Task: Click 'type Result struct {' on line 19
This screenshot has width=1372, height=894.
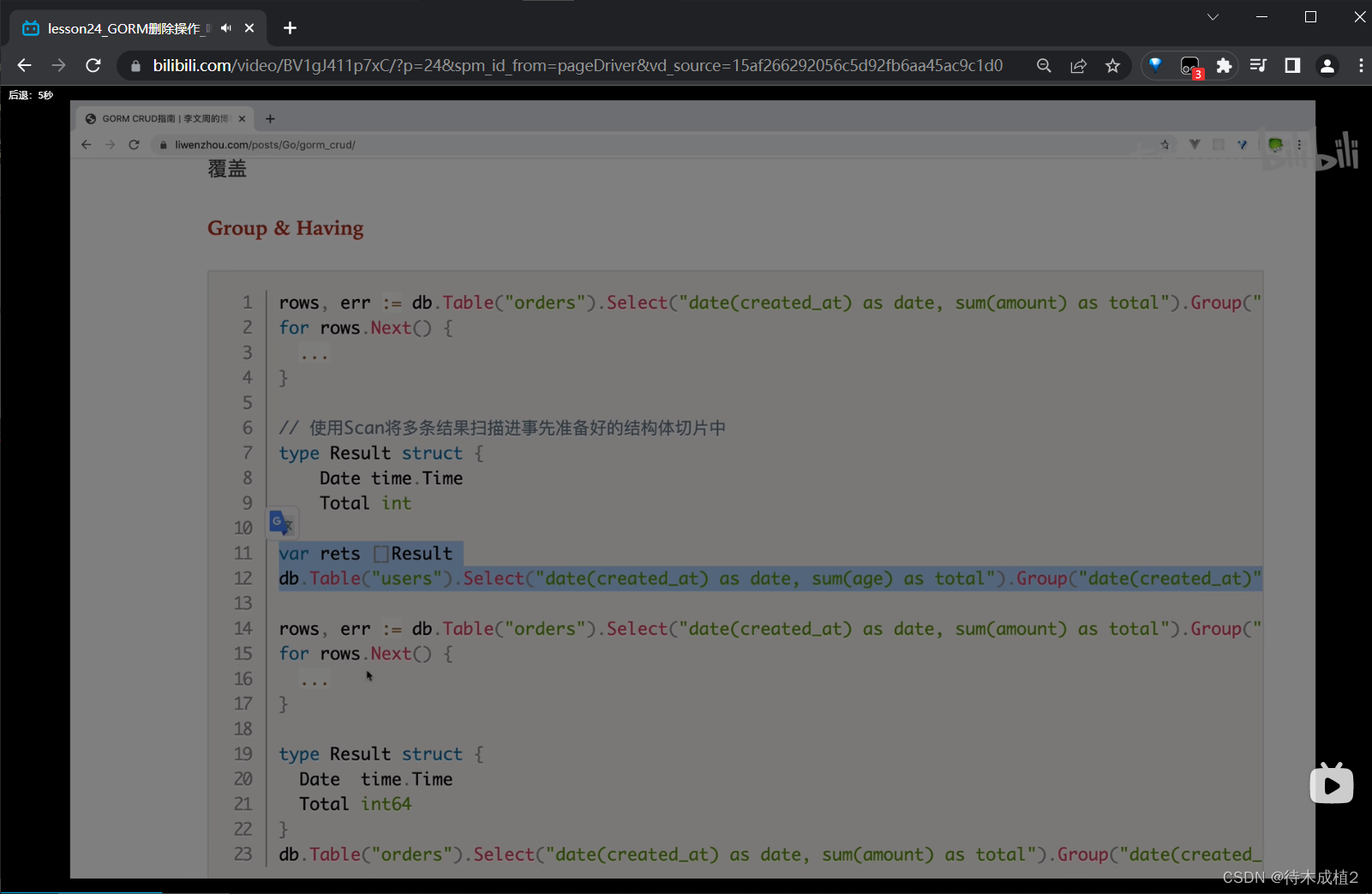Action: pos(381,754)
